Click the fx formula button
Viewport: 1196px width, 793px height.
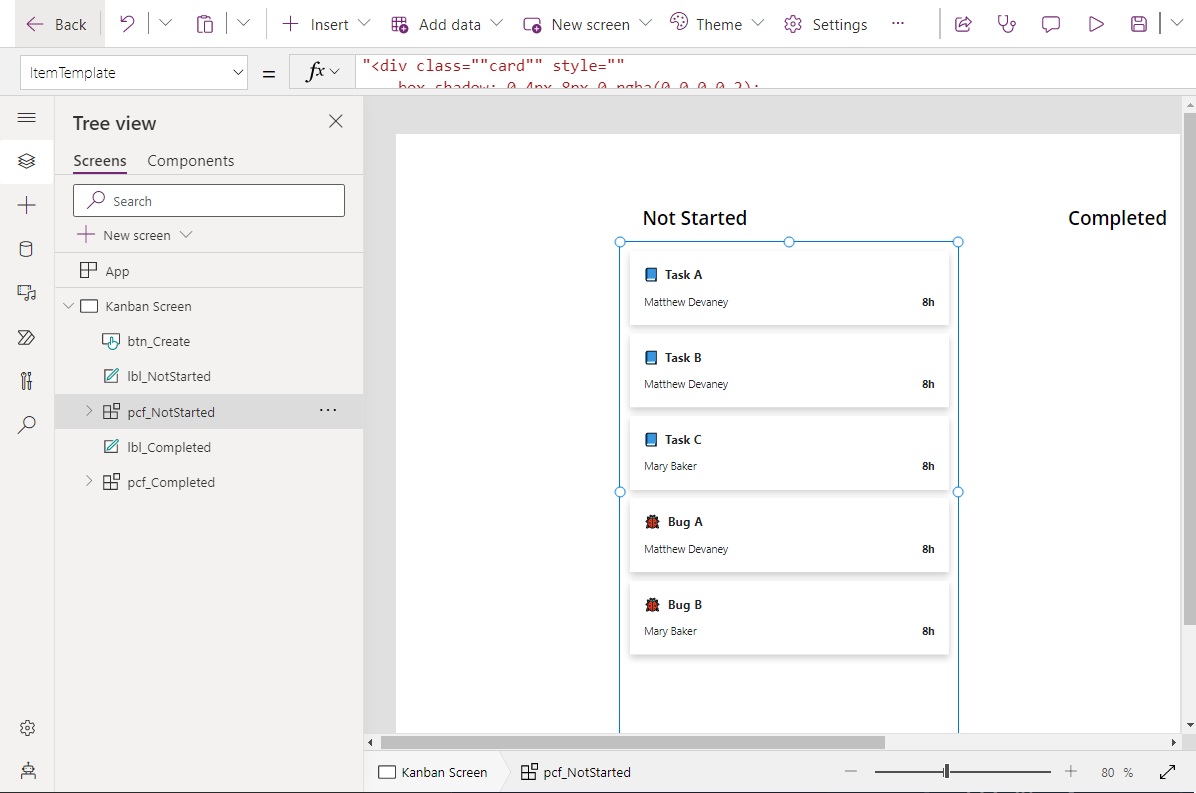[322, 72]
